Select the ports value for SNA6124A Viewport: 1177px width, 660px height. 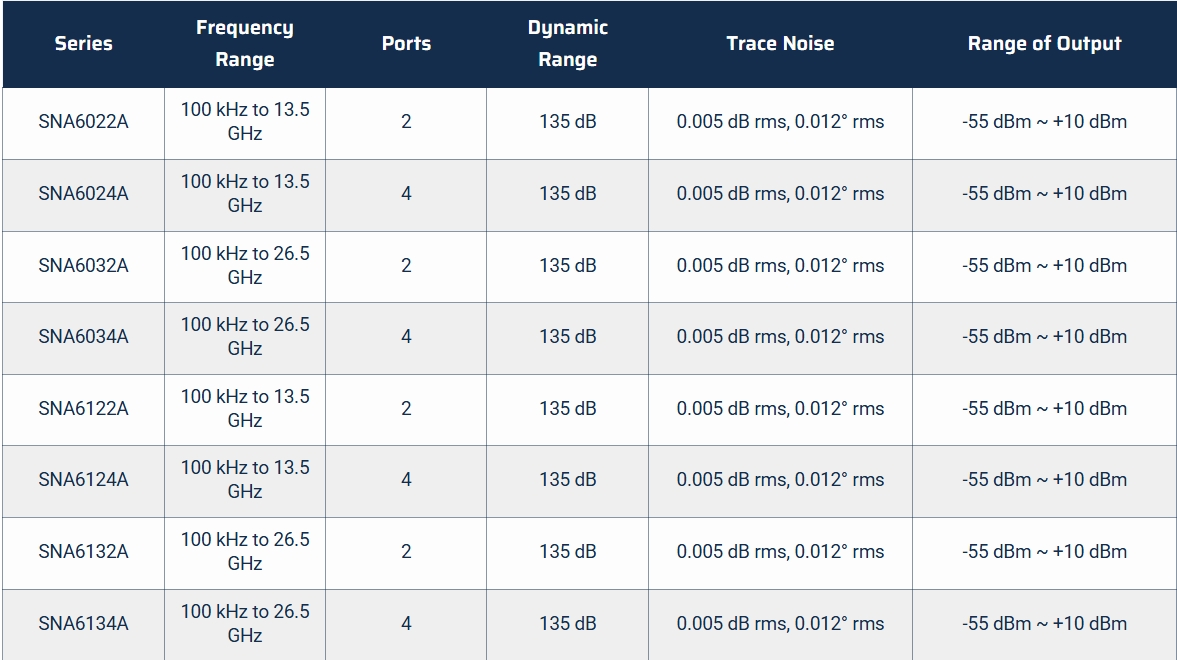406,479
